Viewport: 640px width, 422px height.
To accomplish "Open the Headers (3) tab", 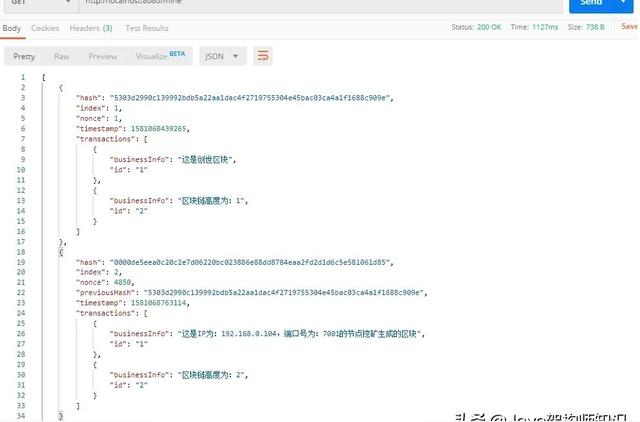I will pos(91,28).
